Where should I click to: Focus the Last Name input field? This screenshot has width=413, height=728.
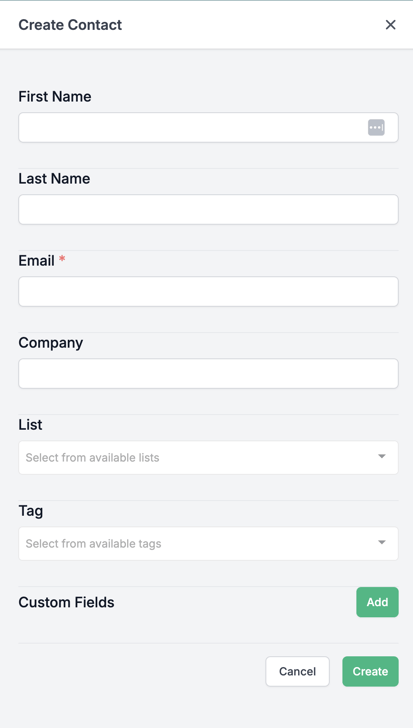(x=208, y=209)
